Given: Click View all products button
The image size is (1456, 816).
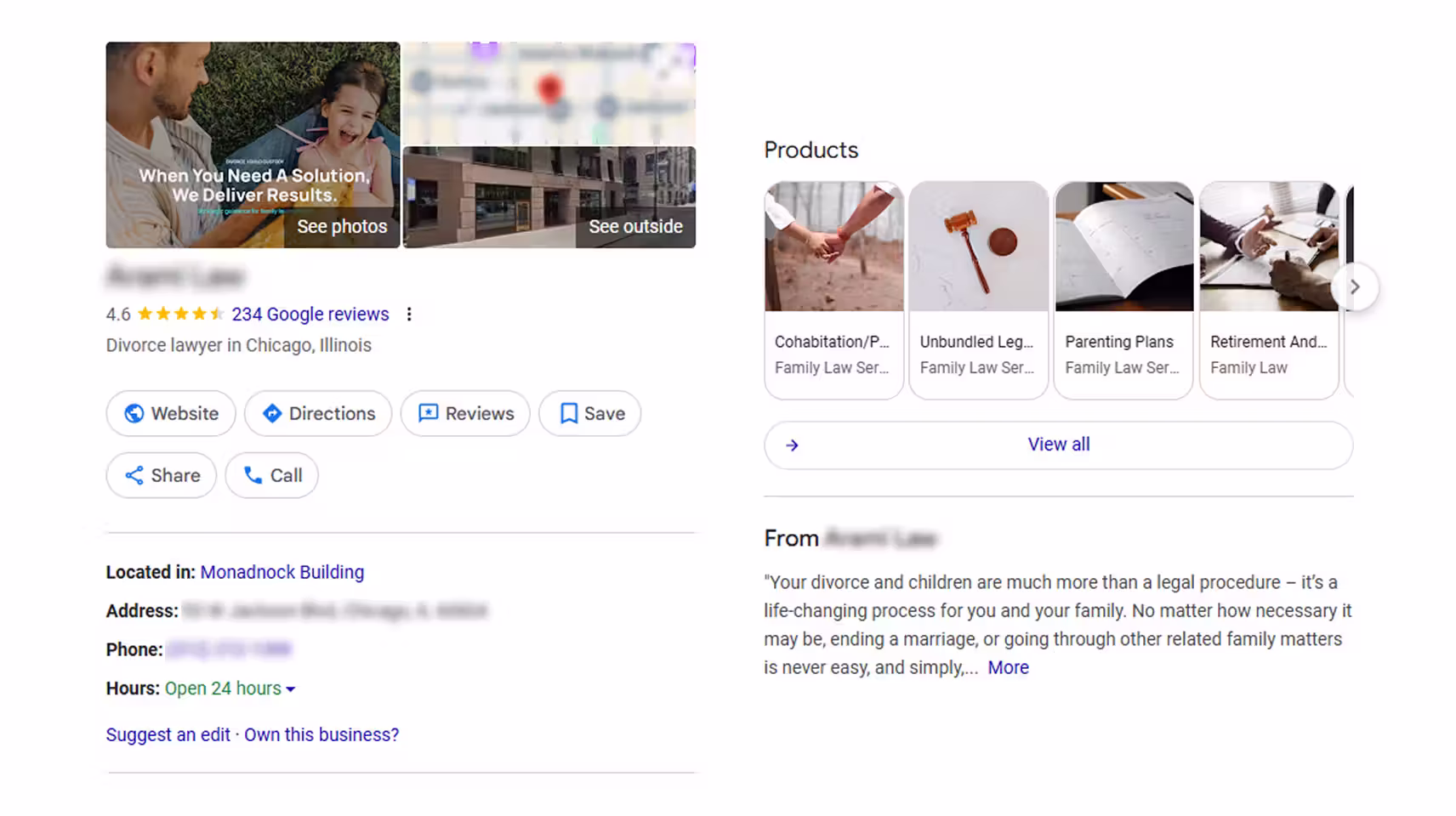Looking at the screenshot, I should (1059, 445).
